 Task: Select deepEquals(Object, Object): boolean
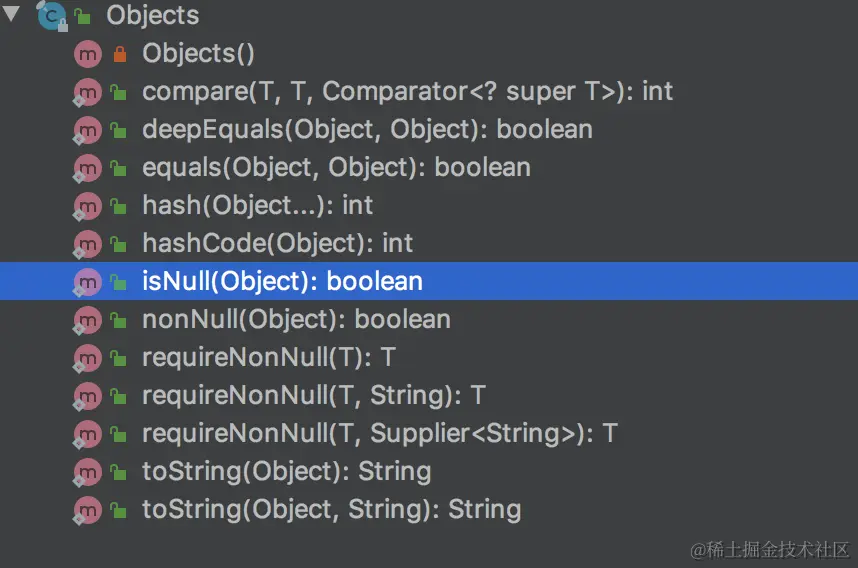(367, 130)
